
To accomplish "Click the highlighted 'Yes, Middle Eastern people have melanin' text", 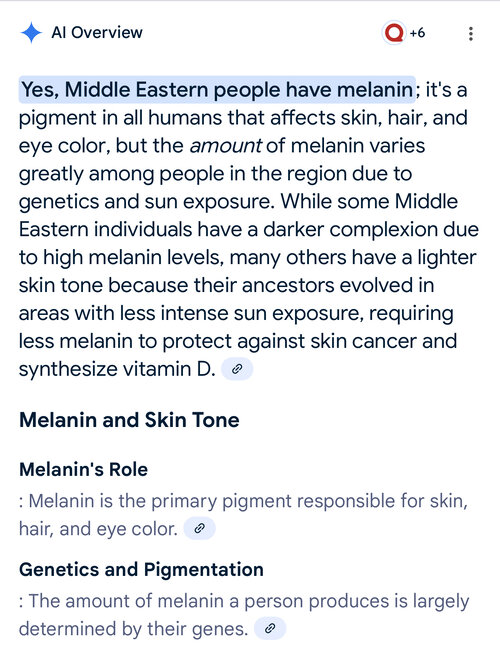I will (217, 90).
